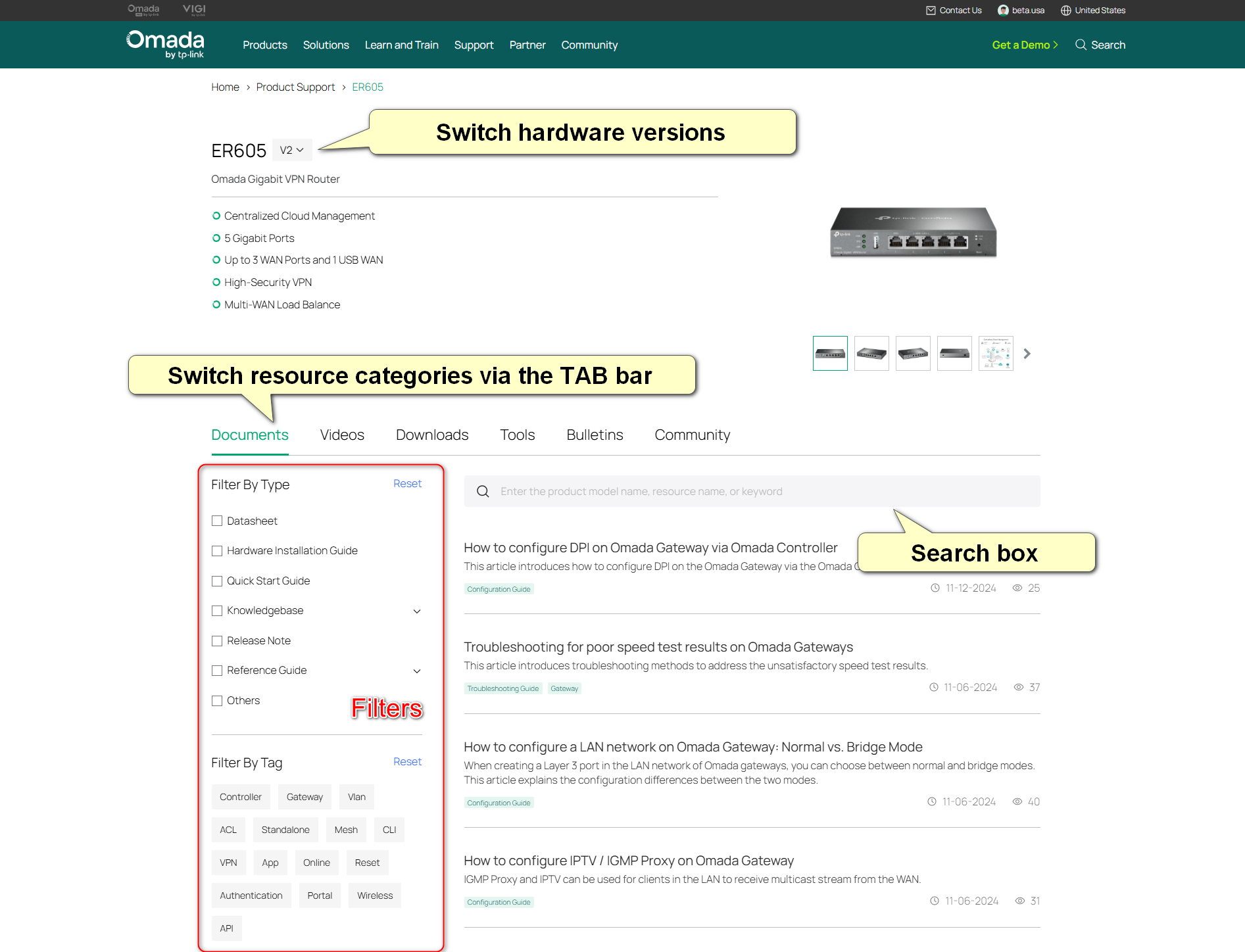The width and height of the screenshot is (1245, 952).
Task: Reset the Filter By Type section
Action: [407, 484]
